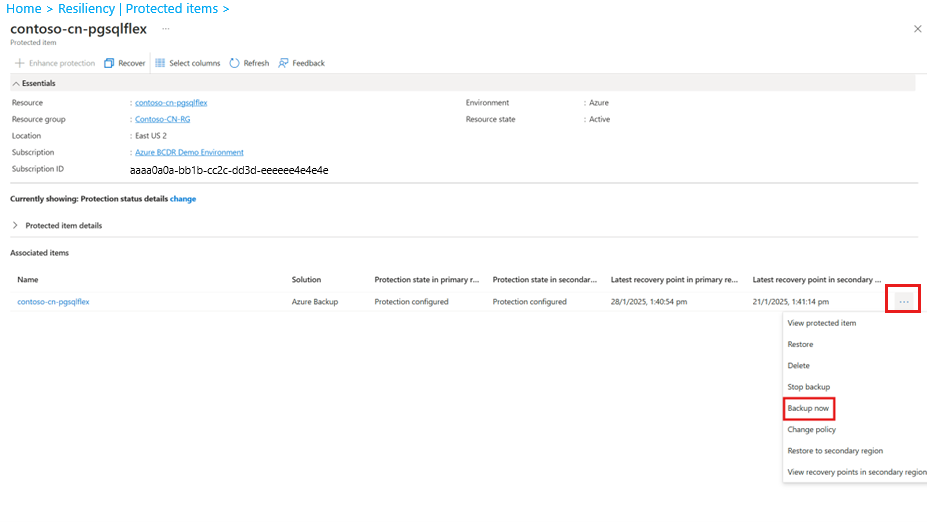Click the 21/1/2025, 1:41:14 pm cell
927x522 pixels.
[x=790, y=302]
